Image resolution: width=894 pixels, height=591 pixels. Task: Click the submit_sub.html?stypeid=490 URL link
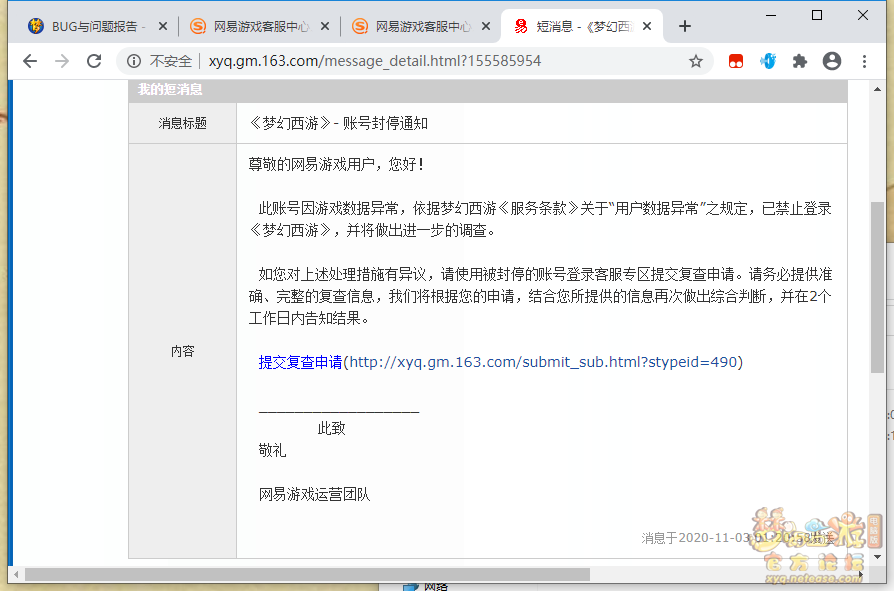click(543, 362)
